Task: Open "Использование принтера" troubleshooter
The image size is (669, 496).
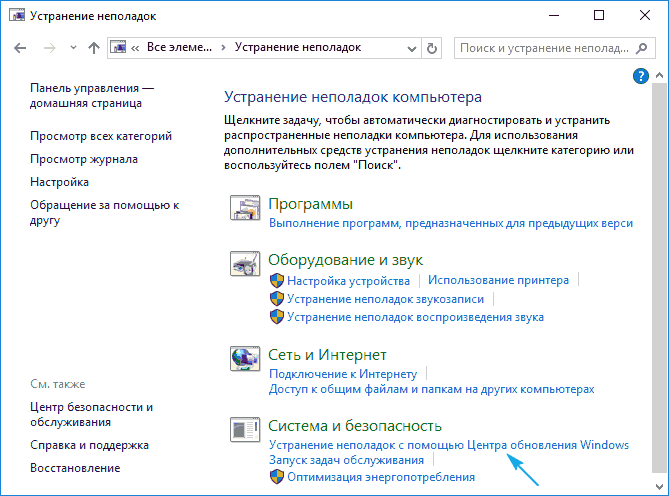Action: [x=498, y=281]
